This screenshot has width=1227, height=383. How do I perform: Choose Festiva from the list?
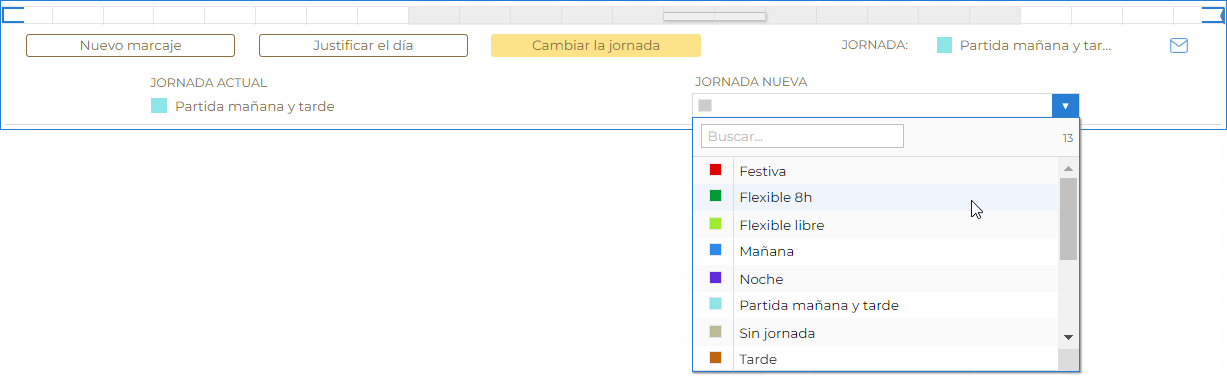(x=876, y=171)
